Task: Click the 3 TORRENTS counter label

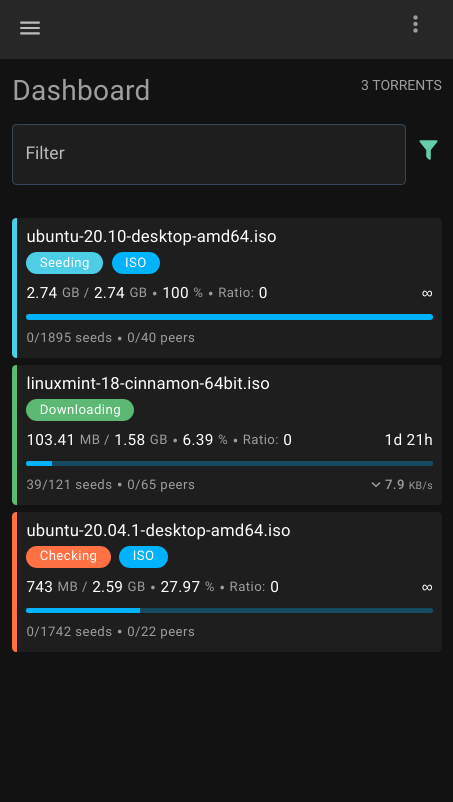Action: coord(401,85)
